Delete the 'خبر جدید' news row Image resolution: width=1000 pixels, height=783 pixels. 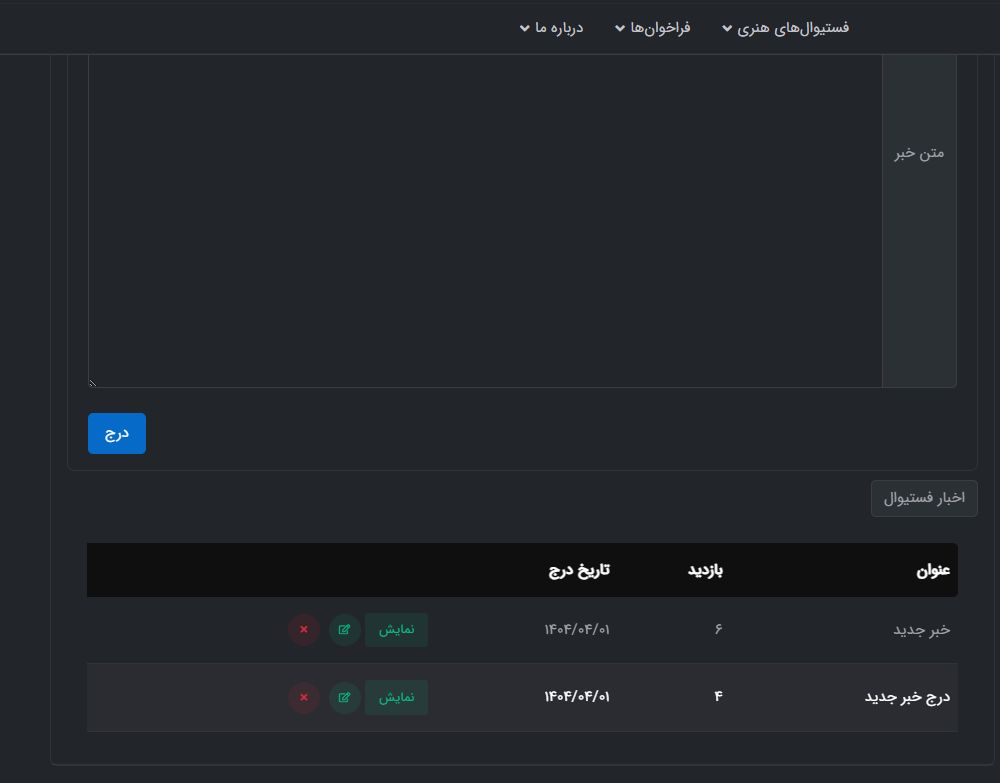click(x=304, y=630)
